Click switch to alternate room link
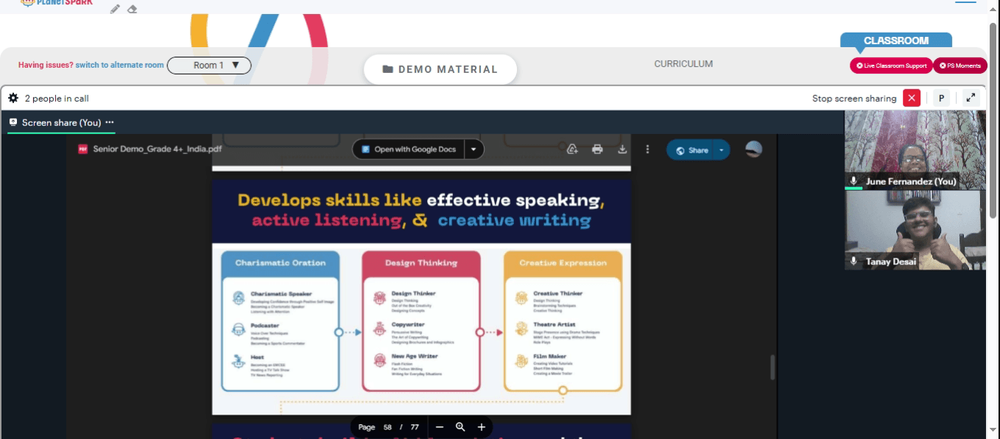This screenshot has width=1000, height=439. pos(119,65)
